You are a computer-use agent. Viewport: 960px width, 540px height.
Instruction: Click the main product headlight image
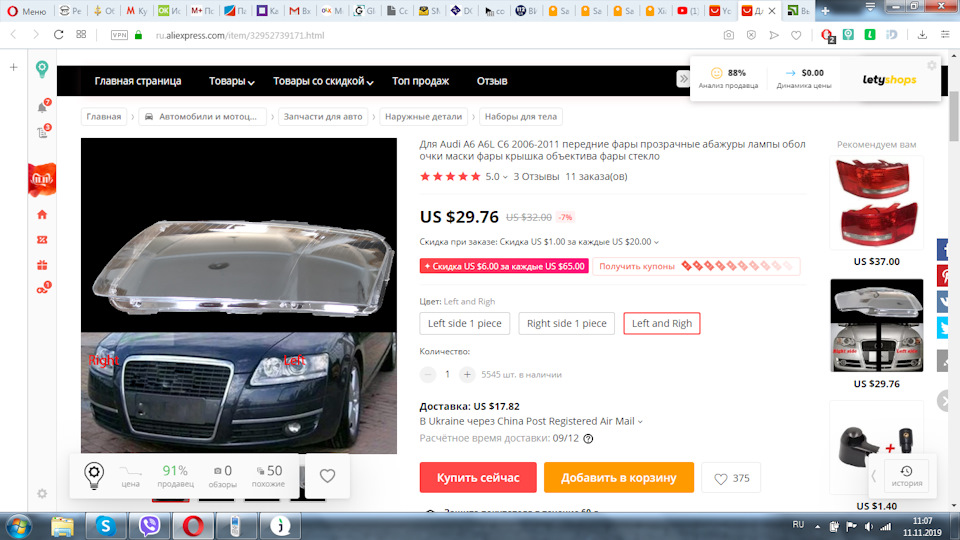tap(239, 296)
